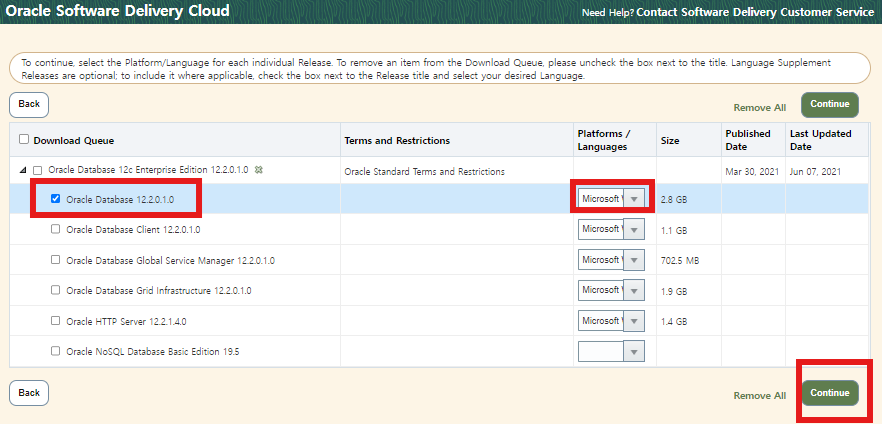Check the Oracle HTTP Server 12.2.1.4.0 checkbox
The width and height of the screenshot is (882, 424).
click(55, 321)
